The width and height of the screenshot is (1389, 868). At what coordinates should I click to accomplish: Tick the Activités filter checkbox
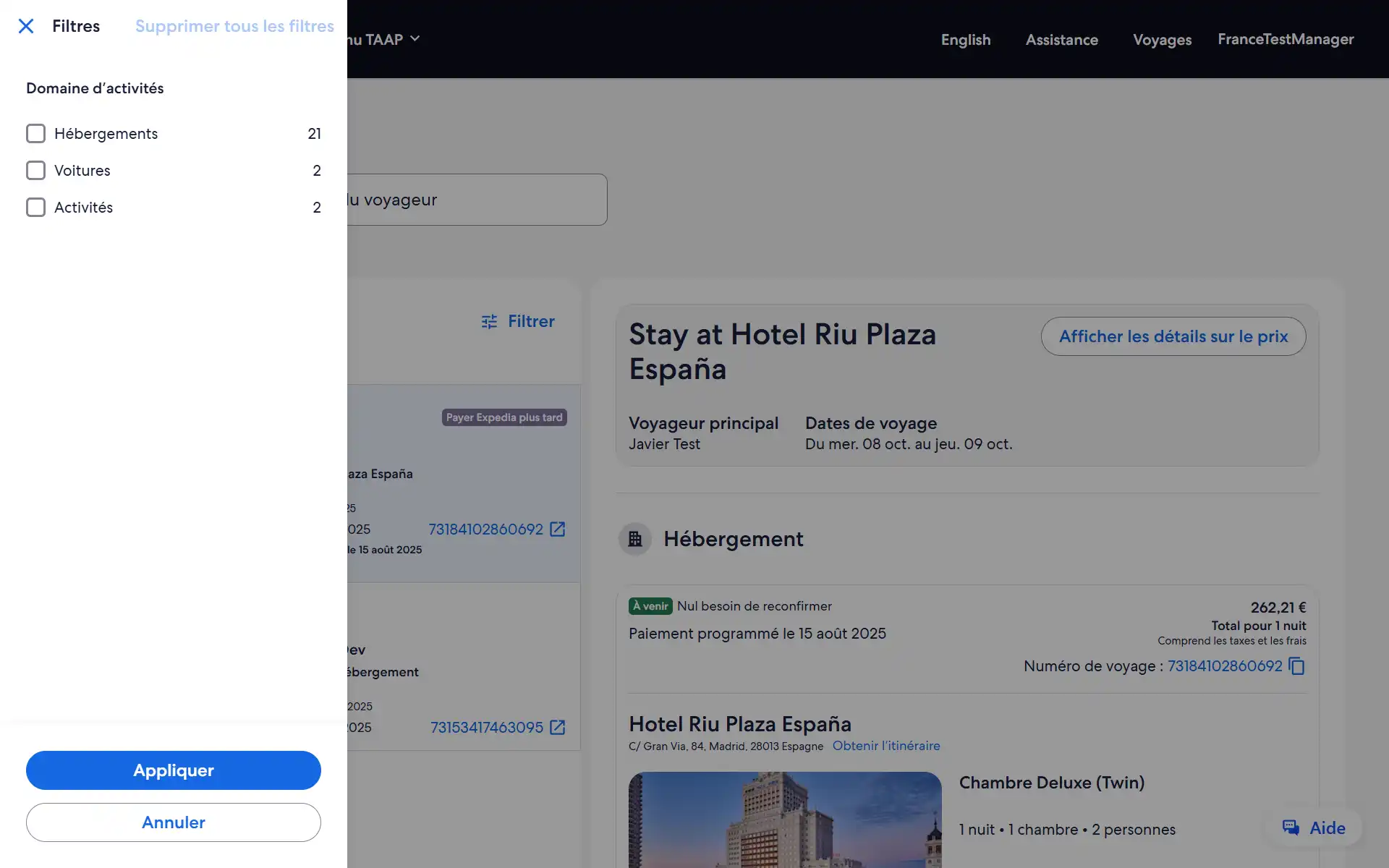pos(35,208)
